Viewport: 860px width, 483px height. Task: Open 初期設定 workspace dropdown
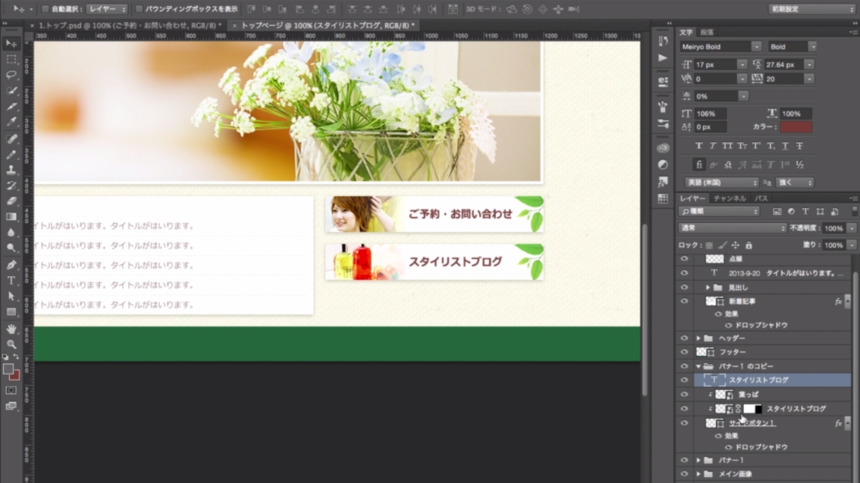click(811, 9)
